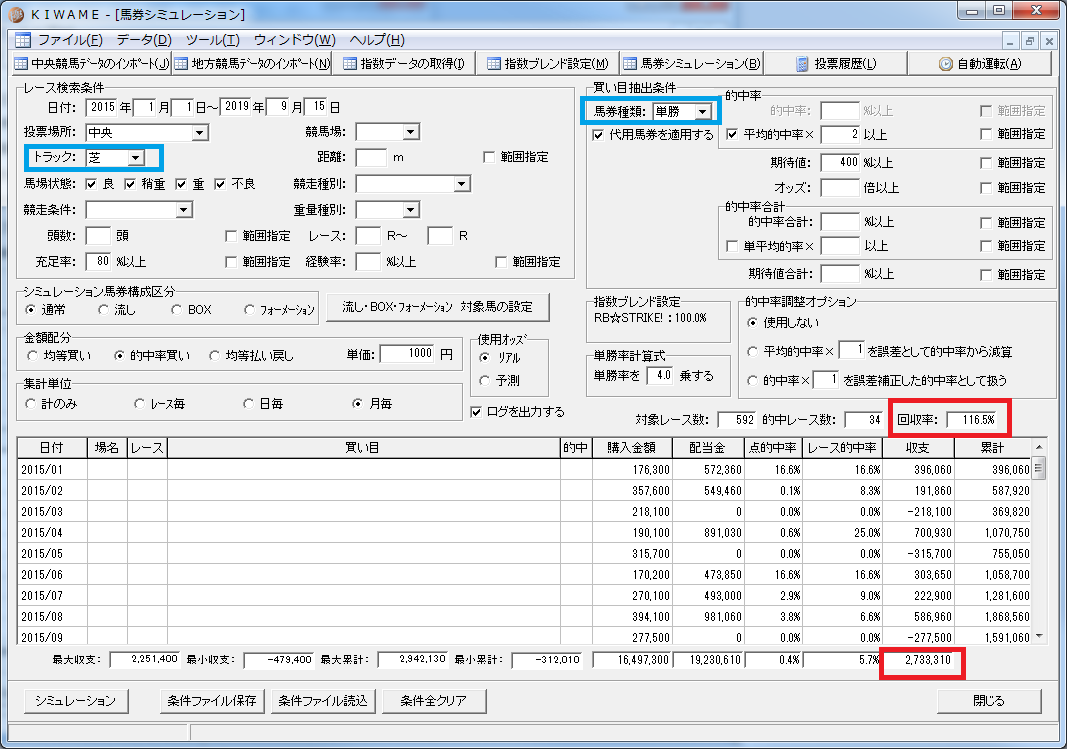1067x749 pixels.
Task: Select the 日毎 aggregation radio button
Action: pyautogui.click(x=248, y=403)
